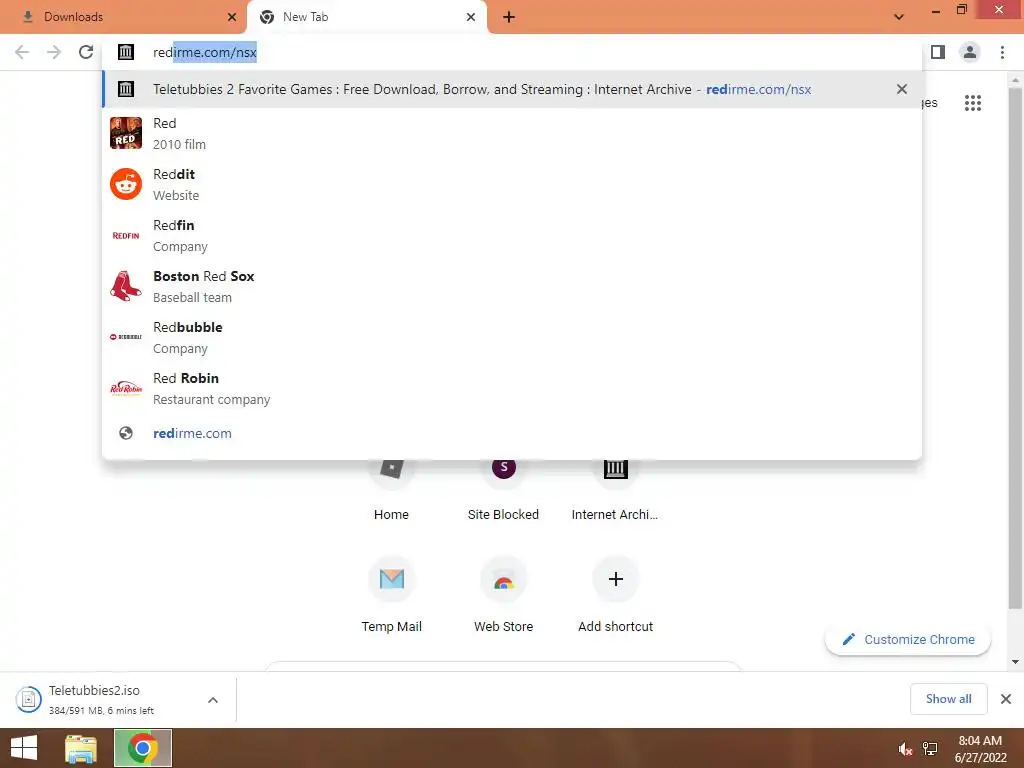The image size is (1024, 768).
Task: Open the Chrome profile avatar
Action: 970,52
